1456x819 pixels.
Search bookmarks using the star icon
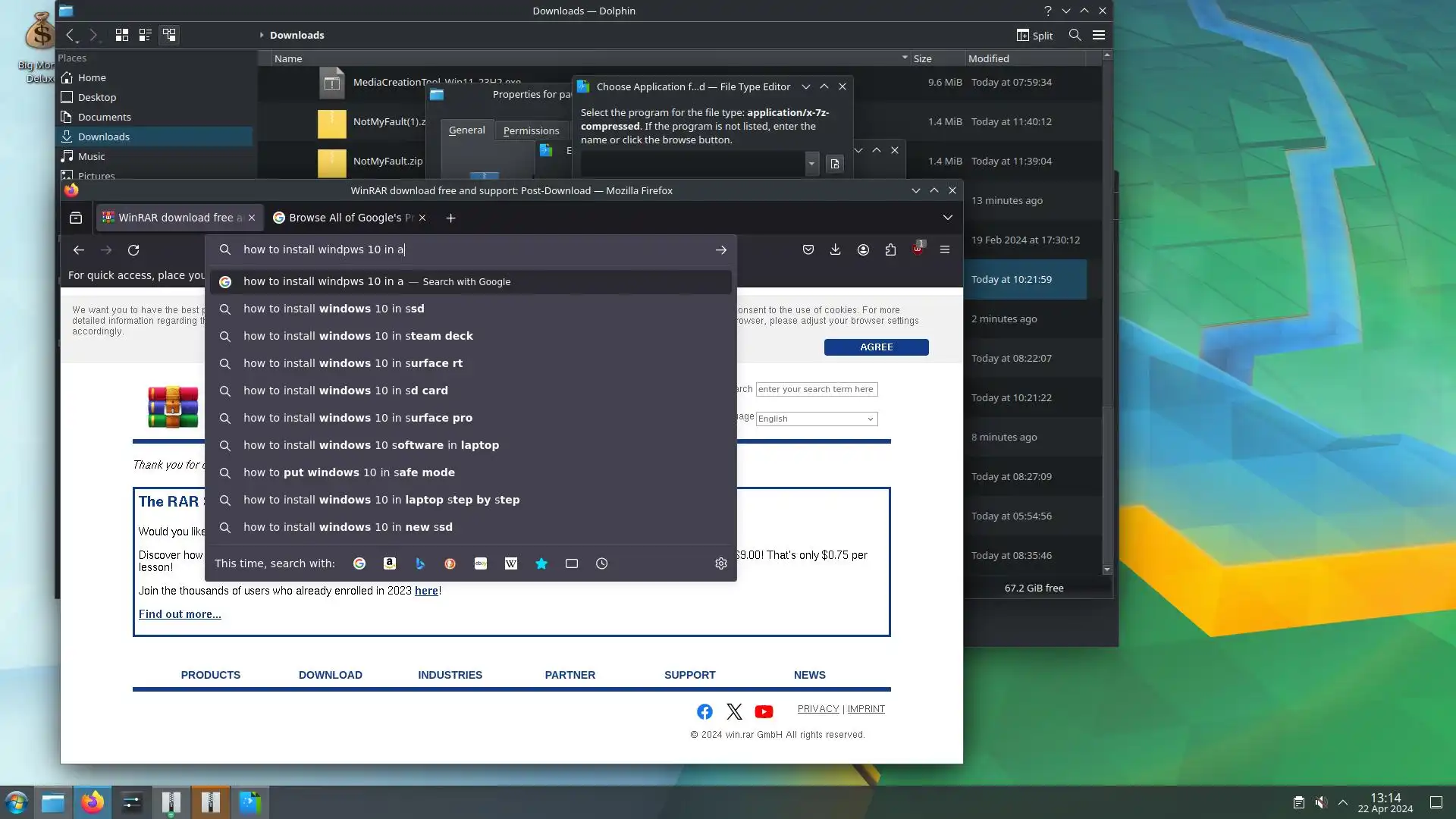[x=541, y=563]
